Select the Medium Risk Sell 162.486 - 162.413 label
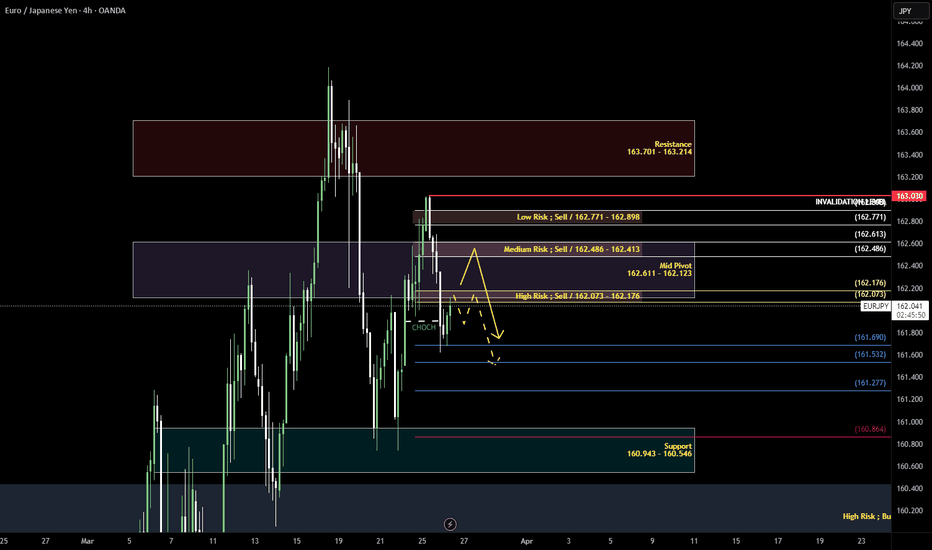The width and height of the screenshot is (932, 550). pos(571,249)
